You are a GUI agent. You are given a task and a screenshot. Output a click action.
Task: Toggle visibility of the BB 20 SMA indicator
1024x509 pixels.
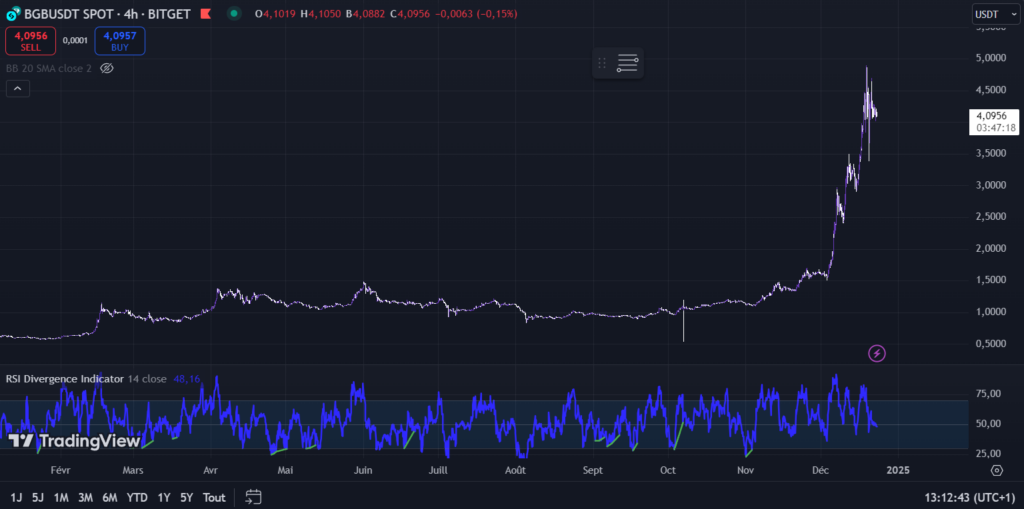coord(107,68)
